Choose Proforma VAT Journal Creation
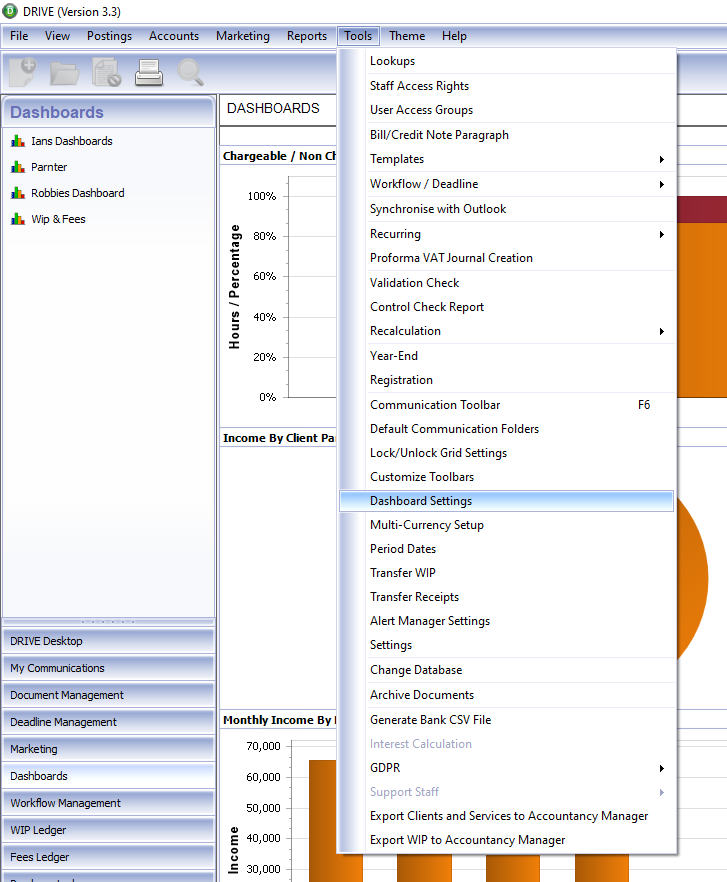Image resolution: width=727 pixels, height=882 pixels. pyautogui.click(x=506, y=258)
